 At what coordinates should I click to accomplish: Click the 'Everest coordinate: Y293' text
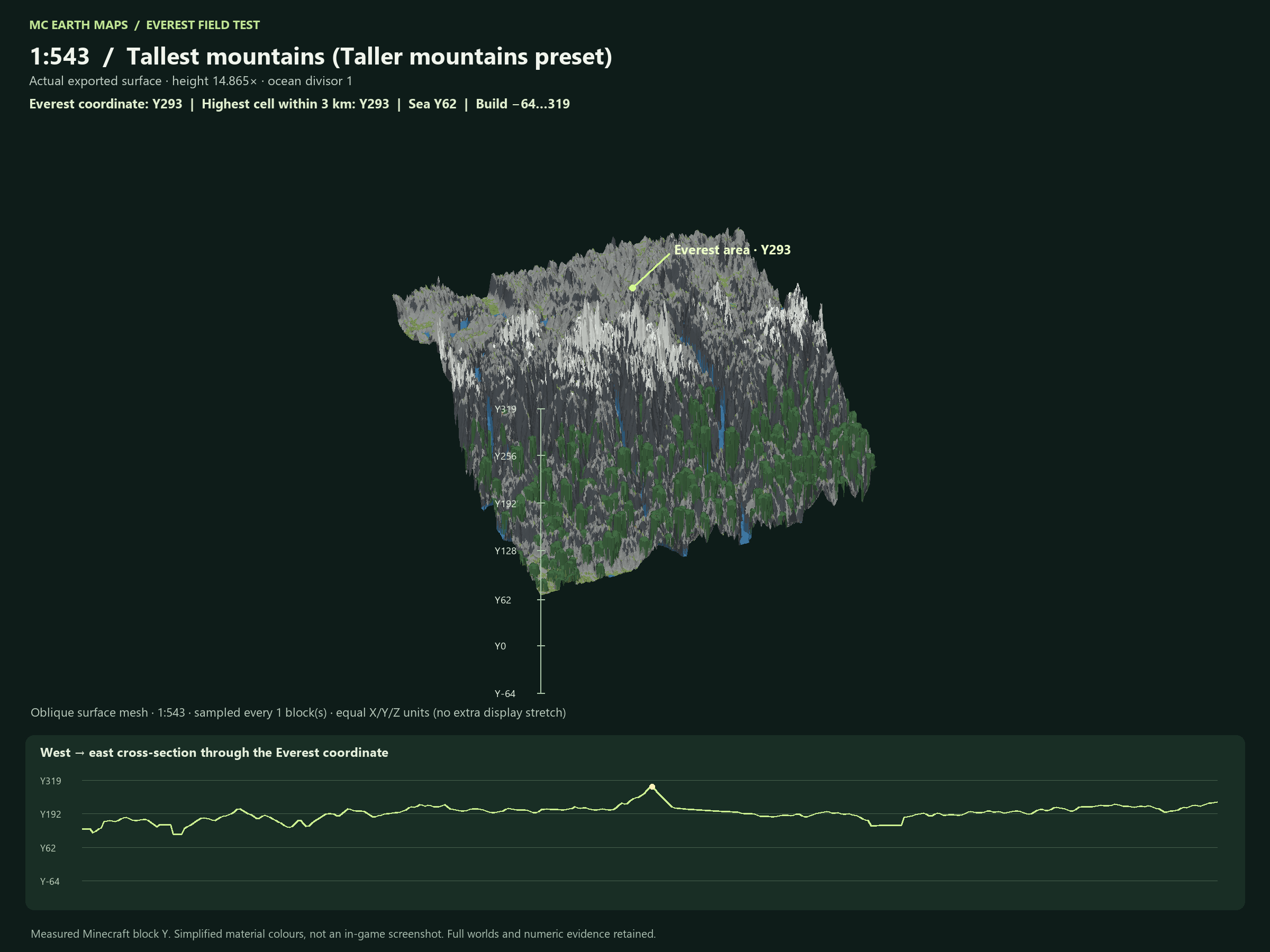click(106, 104)
